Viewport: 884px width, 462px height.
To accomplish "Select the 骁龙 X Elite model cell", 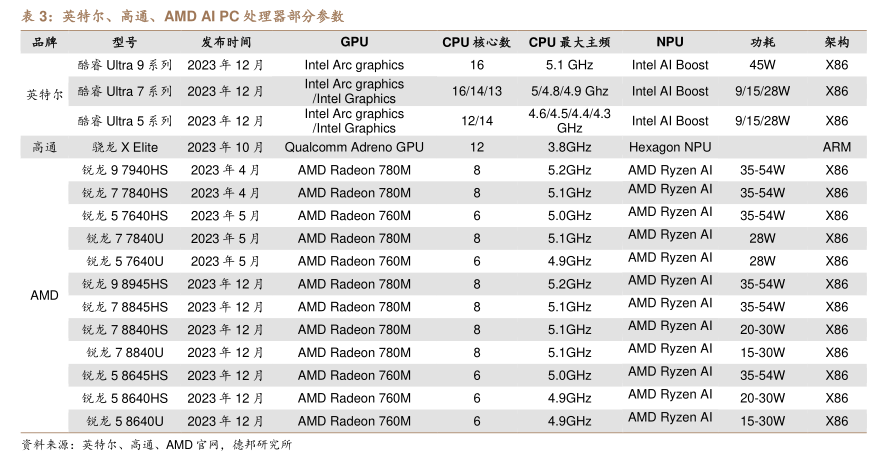I will pyautogui.click(x=125, y=147).
